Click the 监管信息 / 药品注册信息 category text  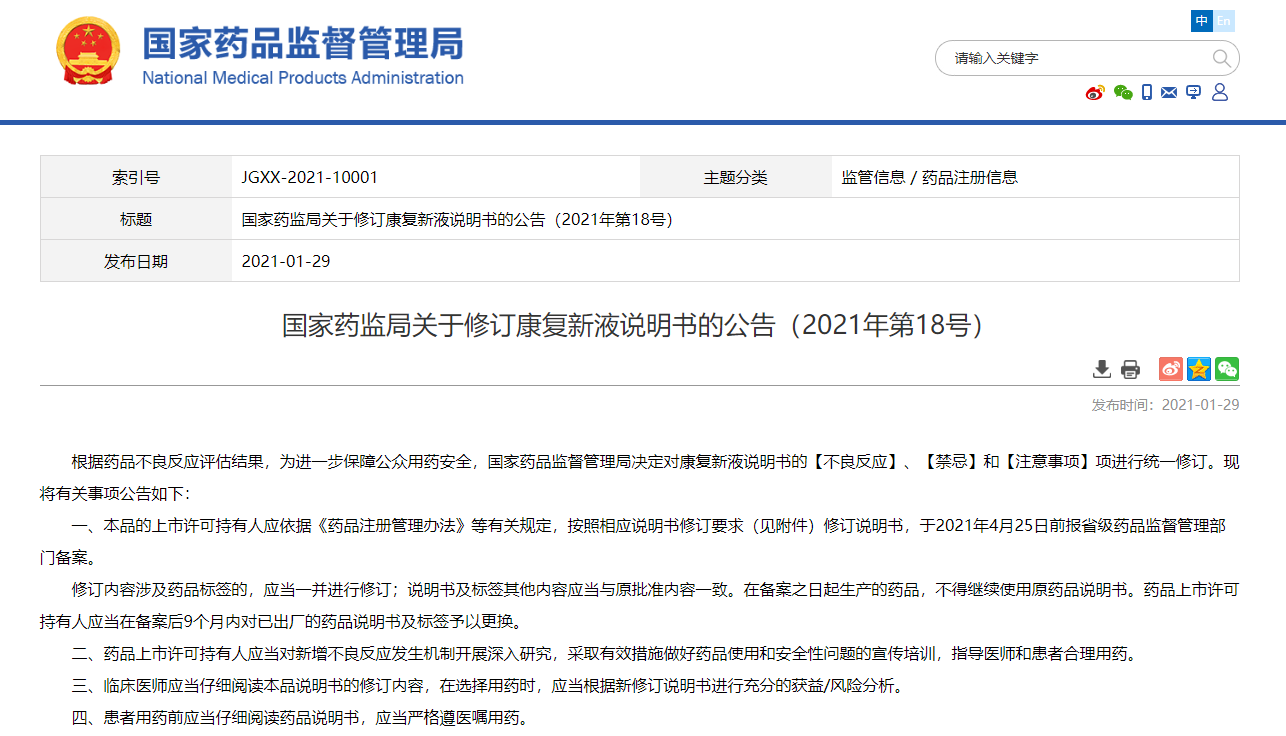coord(930,177)
